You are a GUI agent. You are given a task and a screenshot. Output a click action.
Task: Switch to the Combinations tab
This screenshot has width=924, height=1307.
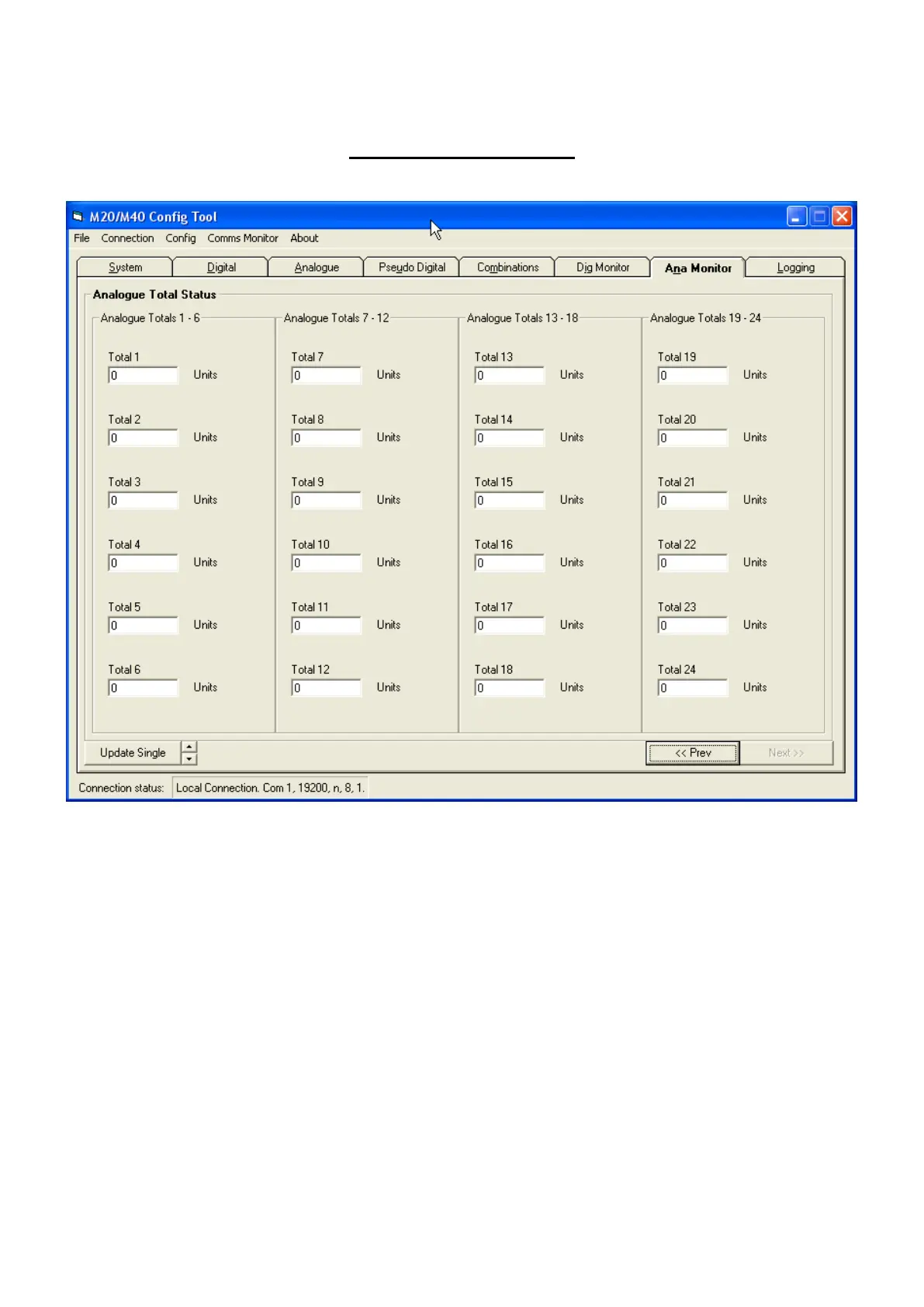point(507,268)
